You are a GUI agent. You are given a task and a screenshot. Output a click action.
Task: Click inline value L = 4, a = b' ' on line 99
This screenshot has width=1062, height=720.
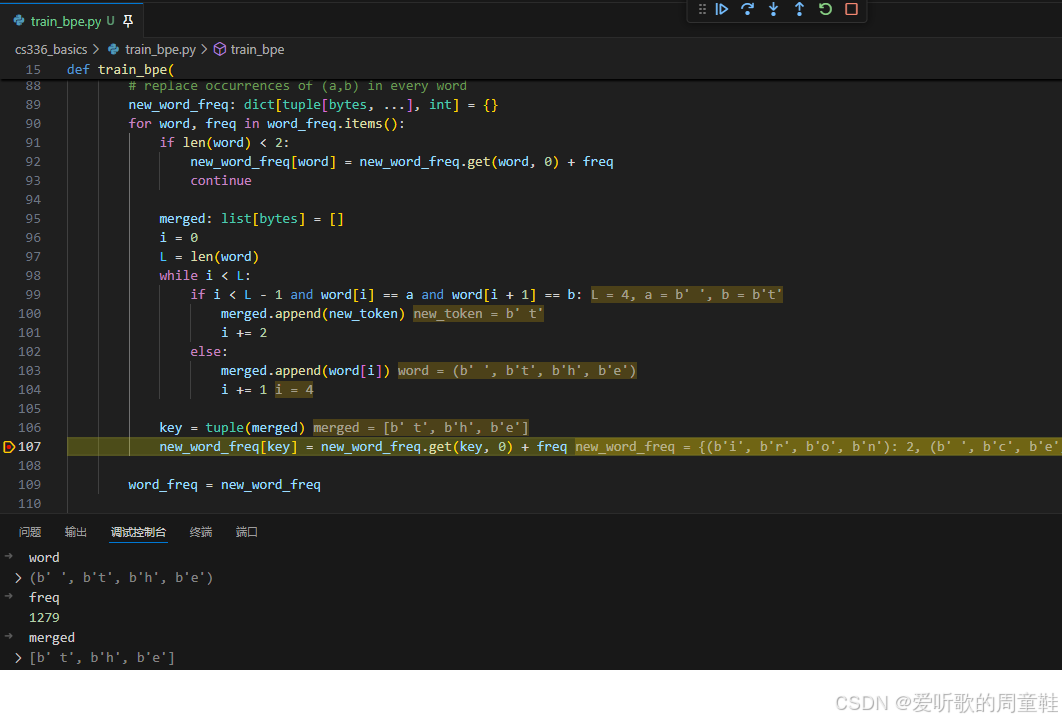pyautogui.click(x=687, y=295)
